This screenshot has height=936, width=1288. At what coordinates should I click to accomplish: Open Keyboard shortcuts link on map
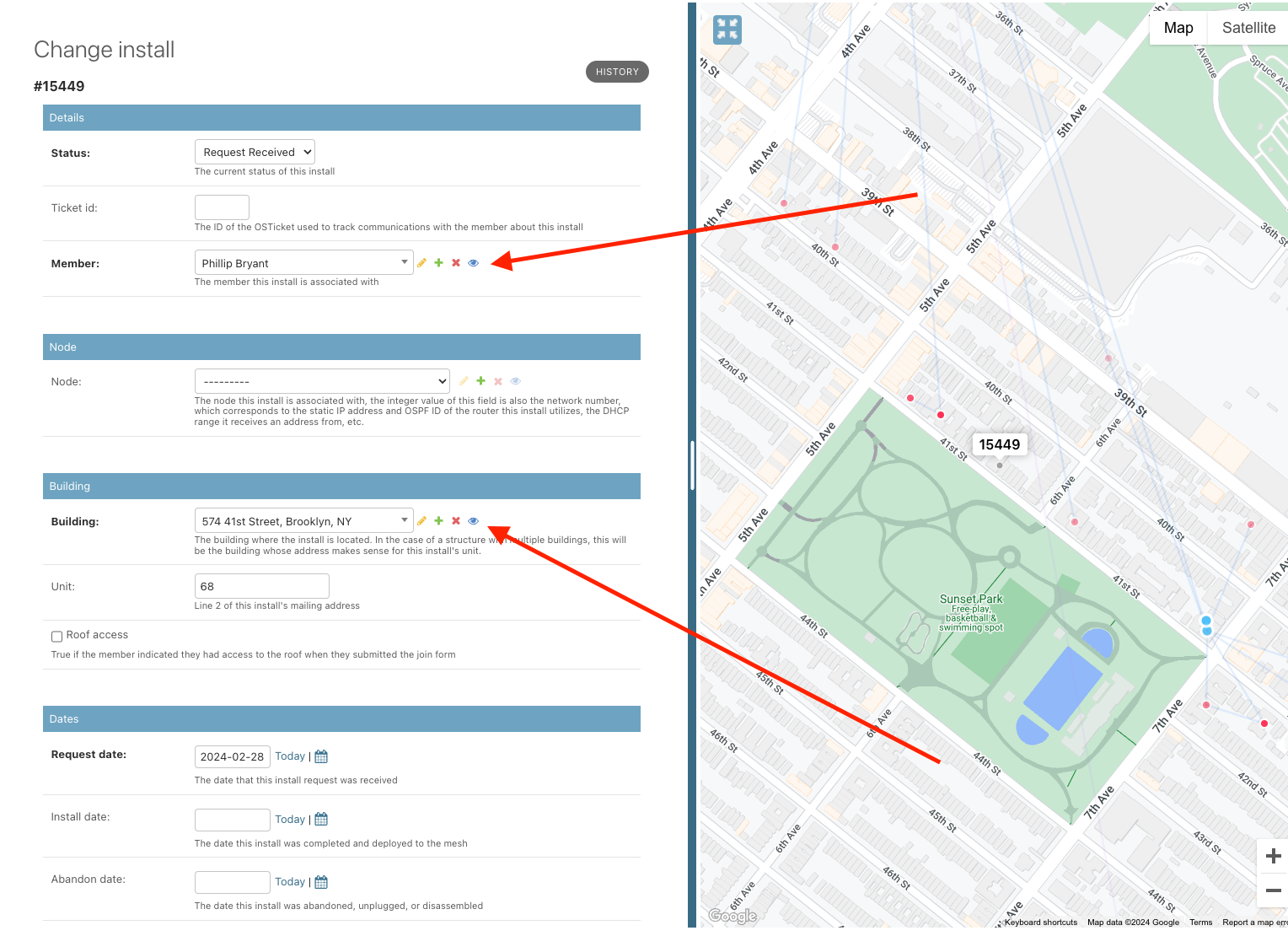(1040, 923)
